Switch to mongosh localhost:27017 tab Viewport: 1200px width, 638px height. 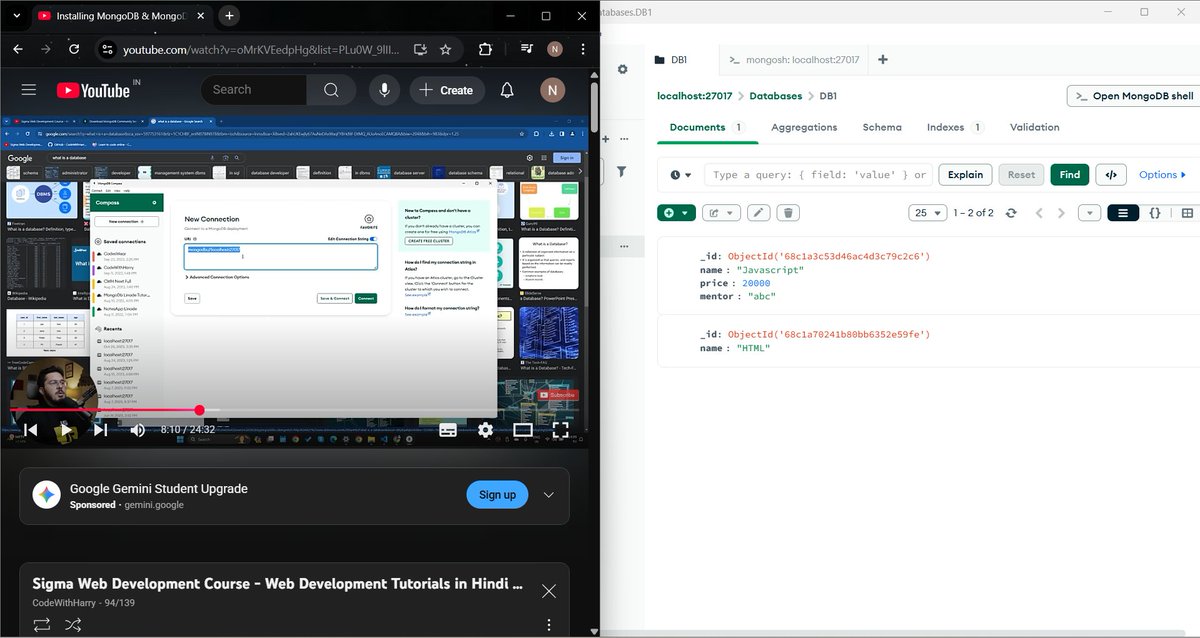pyautogui.click(x=793, y=60)
